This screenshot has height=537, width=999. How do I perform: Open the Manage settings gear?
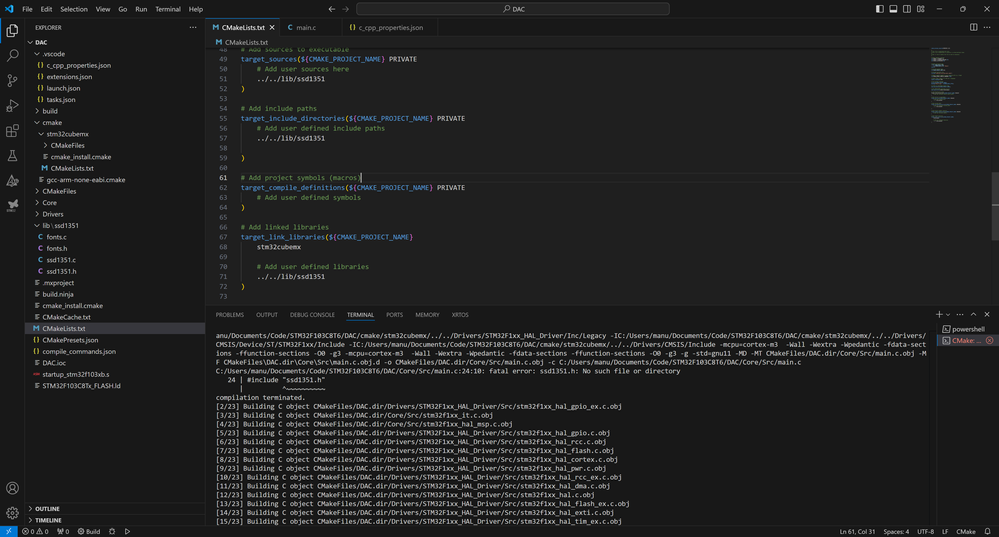pyautogui.click(x=12, y=513)
